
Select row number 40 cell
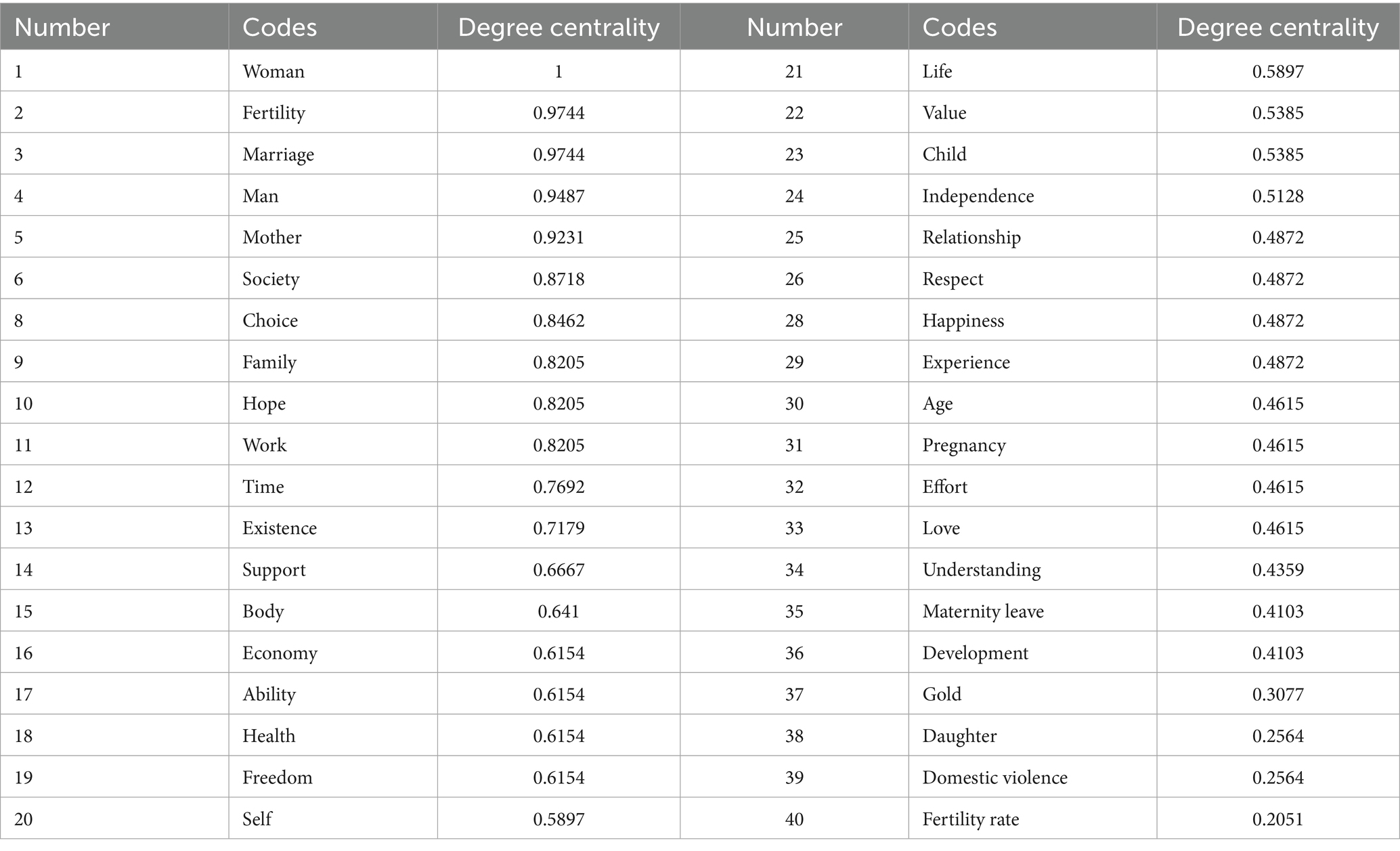pyautogui.click(x=794, y=819)
